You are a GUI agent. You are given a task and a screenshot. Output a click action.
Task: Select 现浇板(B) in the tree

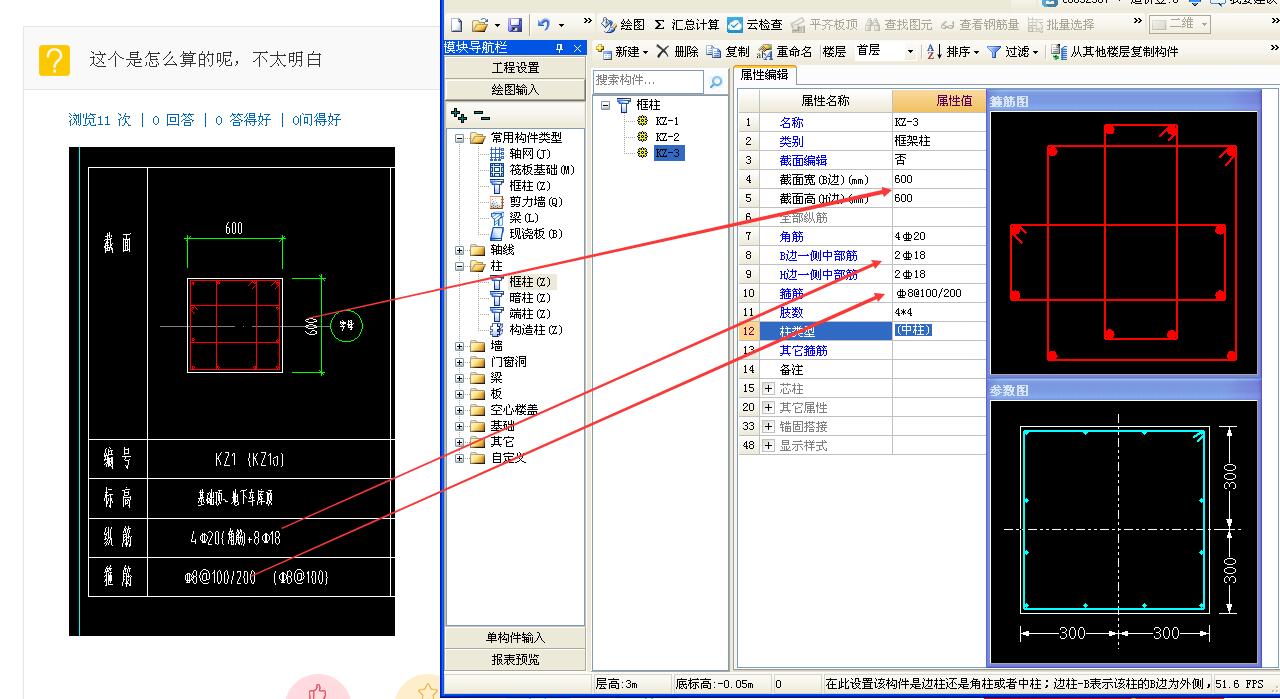click(x=526, y=234)
